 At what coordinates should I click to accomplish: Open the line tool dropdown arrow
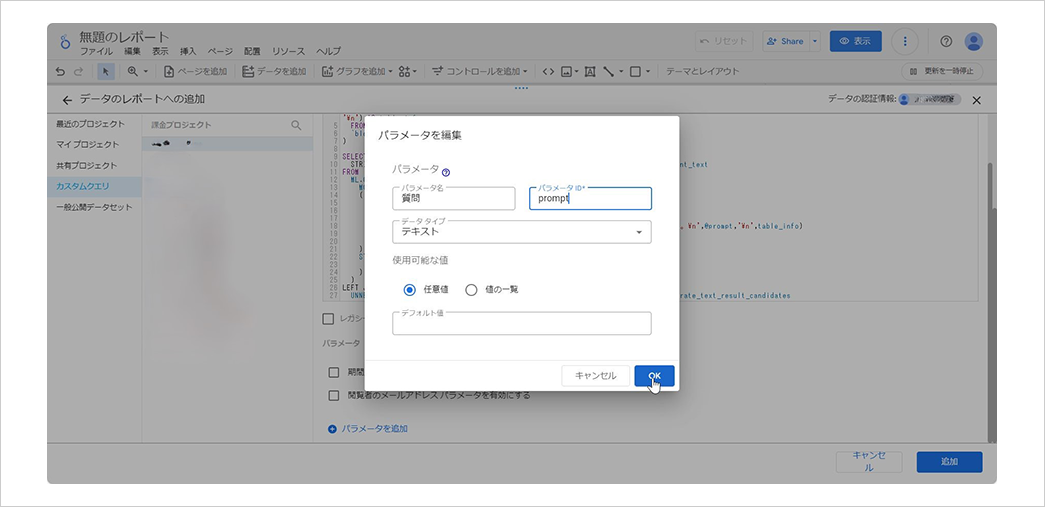click(x=620, y=71)
